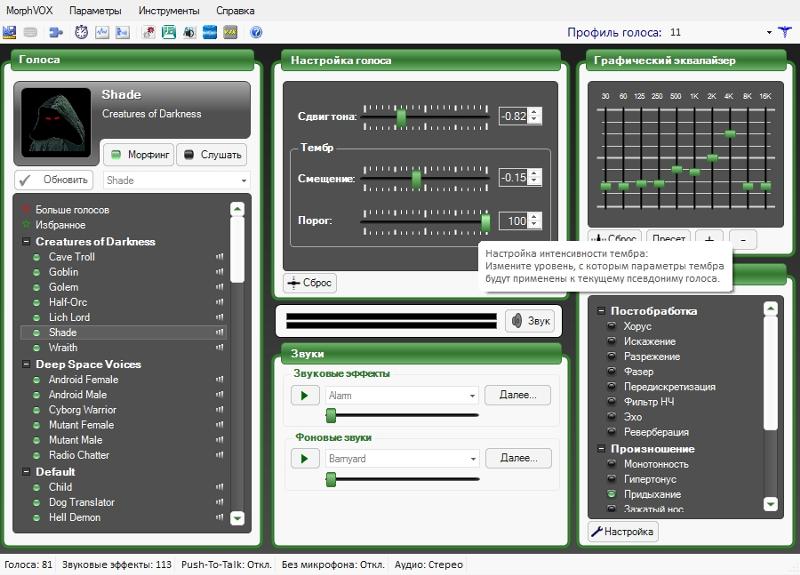Collapse the Creatures of Darkness group
This screenshot has height=575, width=800.
(x=26, y=241)
